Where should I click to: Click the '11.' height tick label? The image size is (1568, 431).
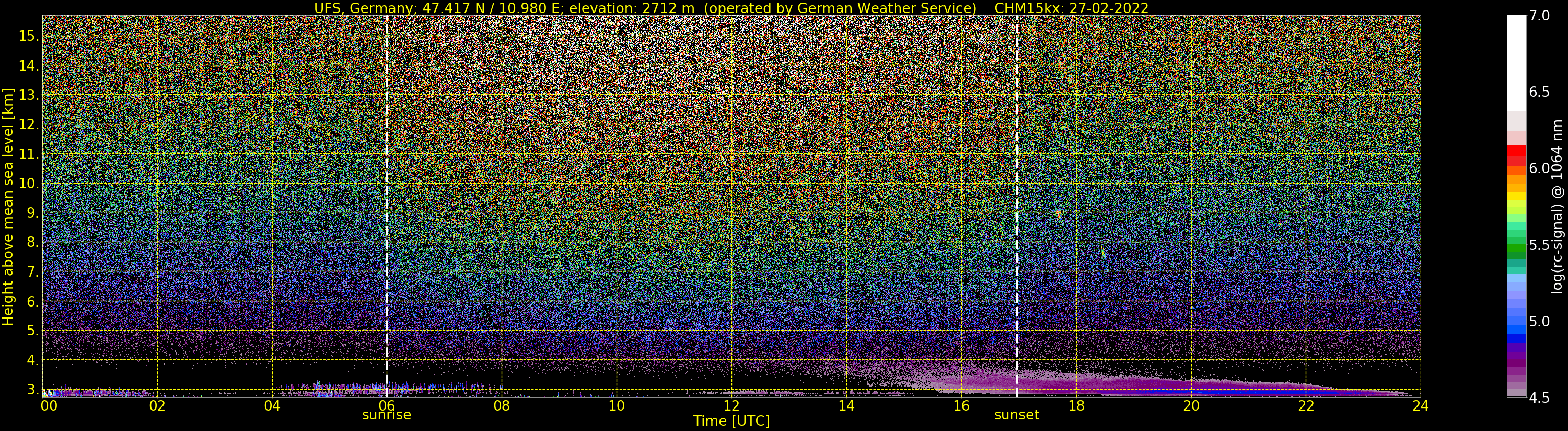(29, 154)
